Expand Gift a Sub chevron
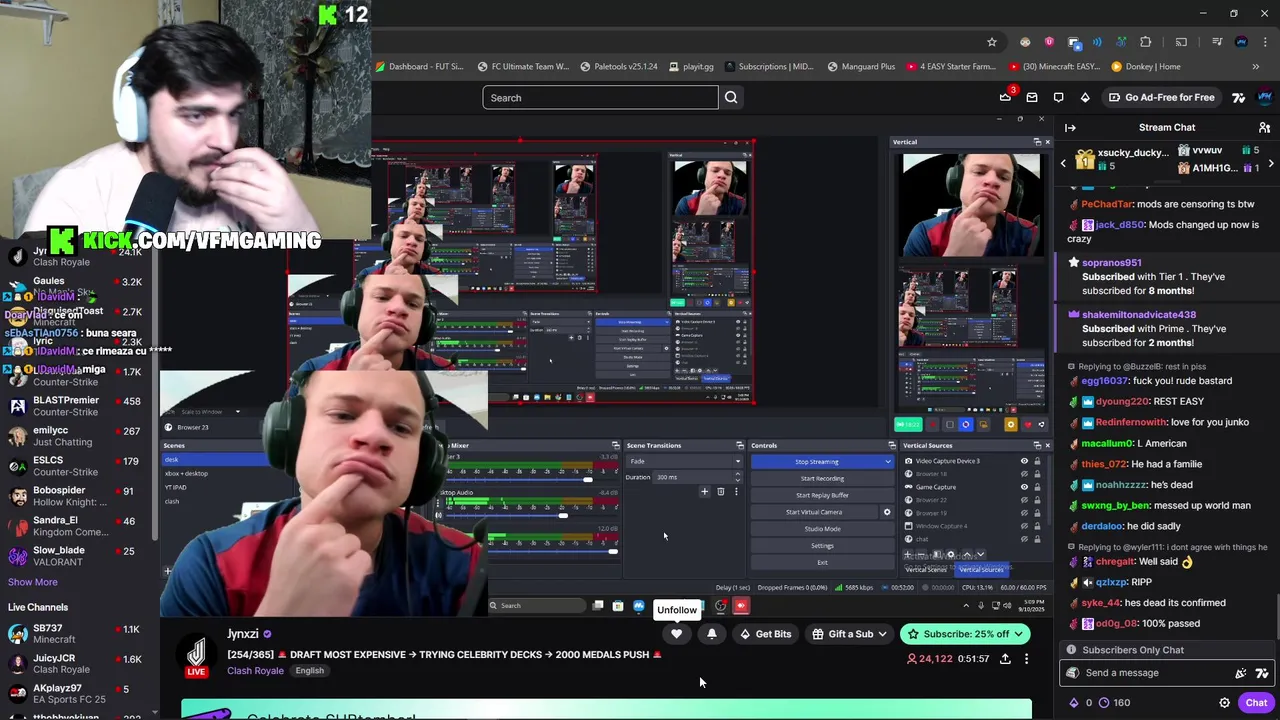The height and width of the screenshot is (720, 1280). click(882, 634)
